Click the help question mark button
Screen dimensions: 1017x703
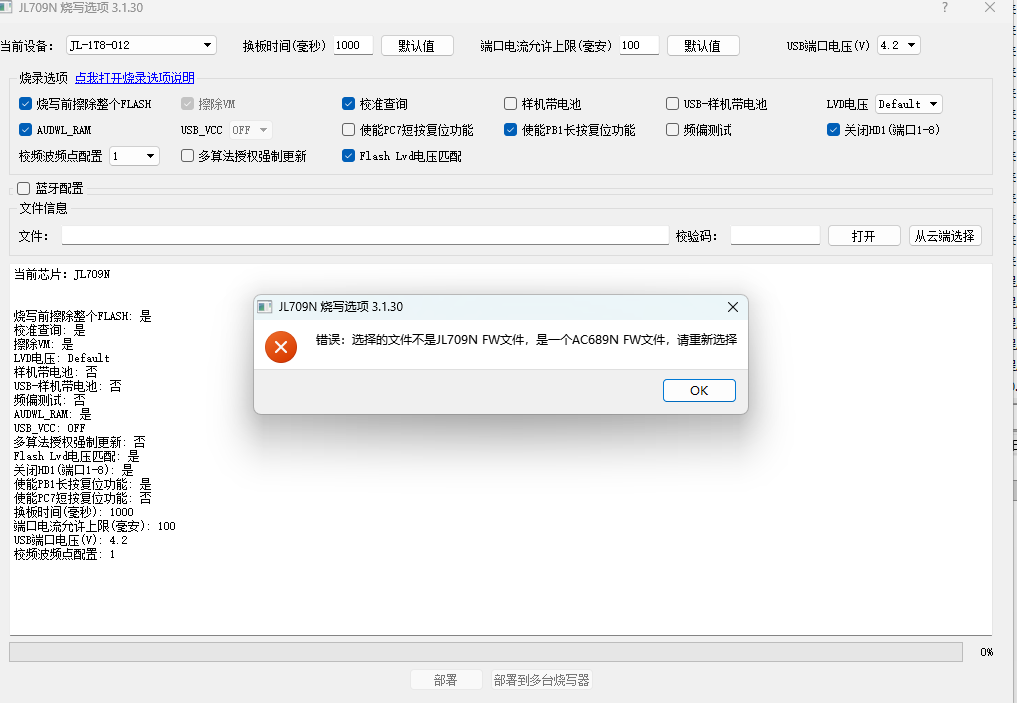[944, 7]
